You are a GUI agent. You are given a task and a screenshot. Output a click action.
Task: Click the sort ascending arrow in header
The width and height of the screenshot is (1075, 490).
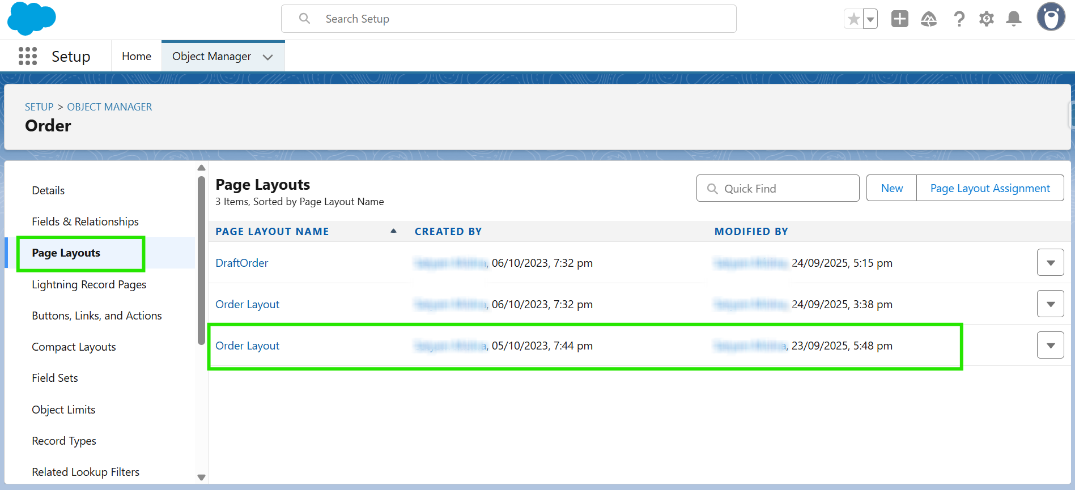pyautogui.click(x=394, y=231)
